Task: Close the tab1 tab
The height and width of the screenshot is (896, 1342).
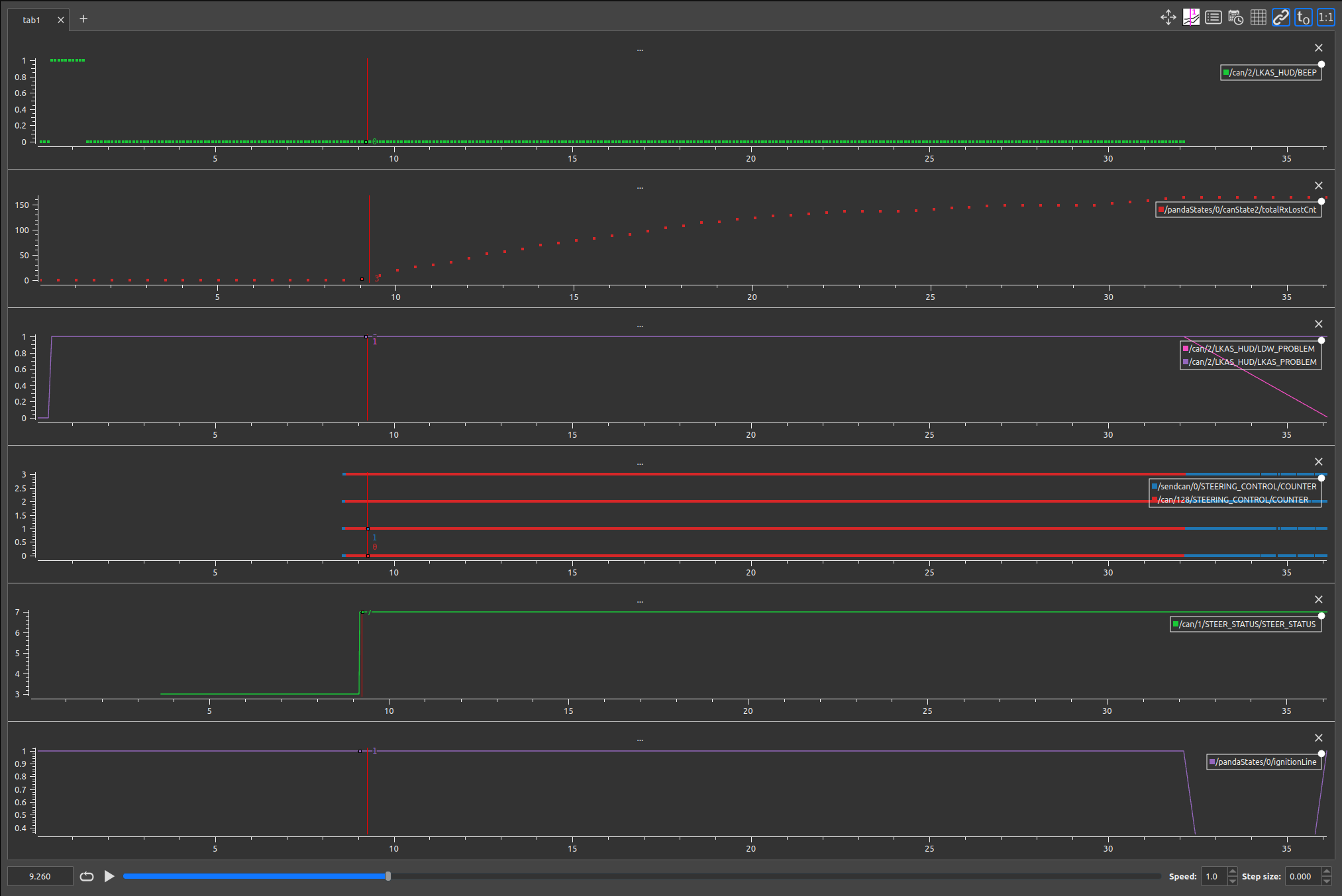Action: coord(61,20)
